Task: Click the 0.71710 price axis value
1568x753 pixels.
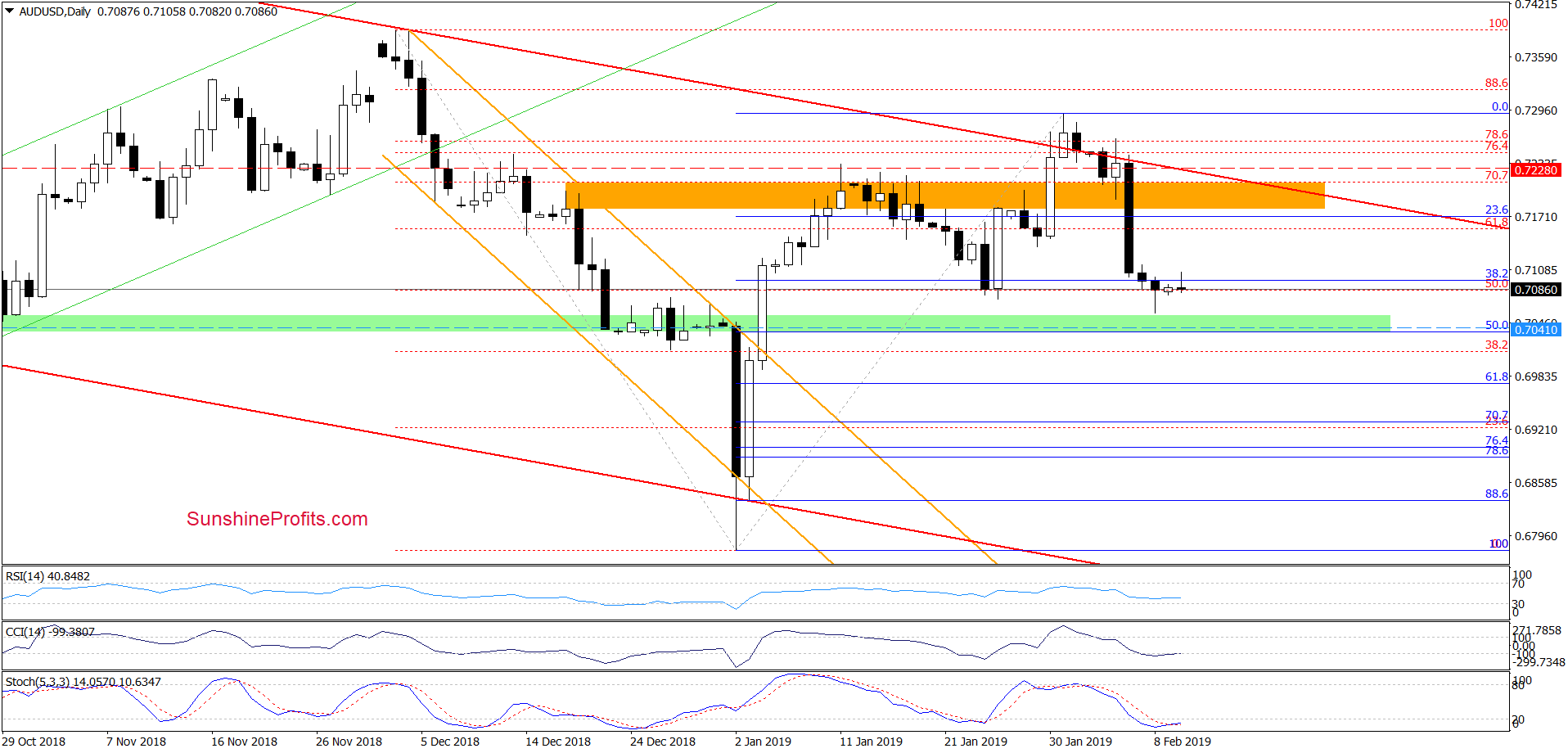Action: (1536, 217)
